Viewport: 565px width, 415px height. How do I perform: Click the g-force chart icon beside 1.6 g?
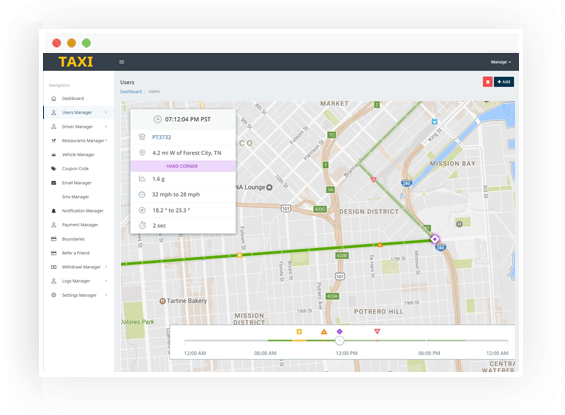142,179
